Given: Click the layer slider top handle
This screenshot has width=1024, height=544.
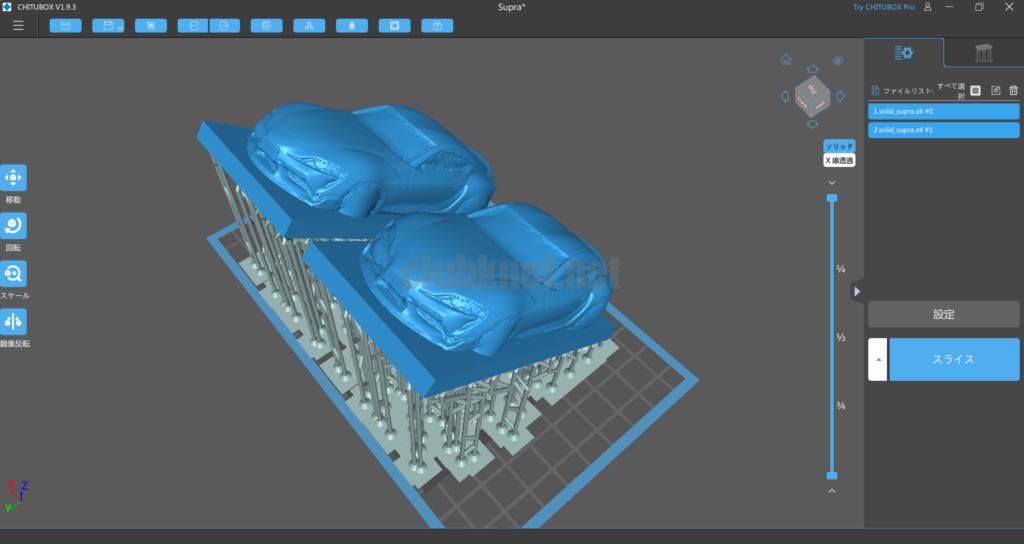Looking at the screenshot, I should (x=831, y=198).
